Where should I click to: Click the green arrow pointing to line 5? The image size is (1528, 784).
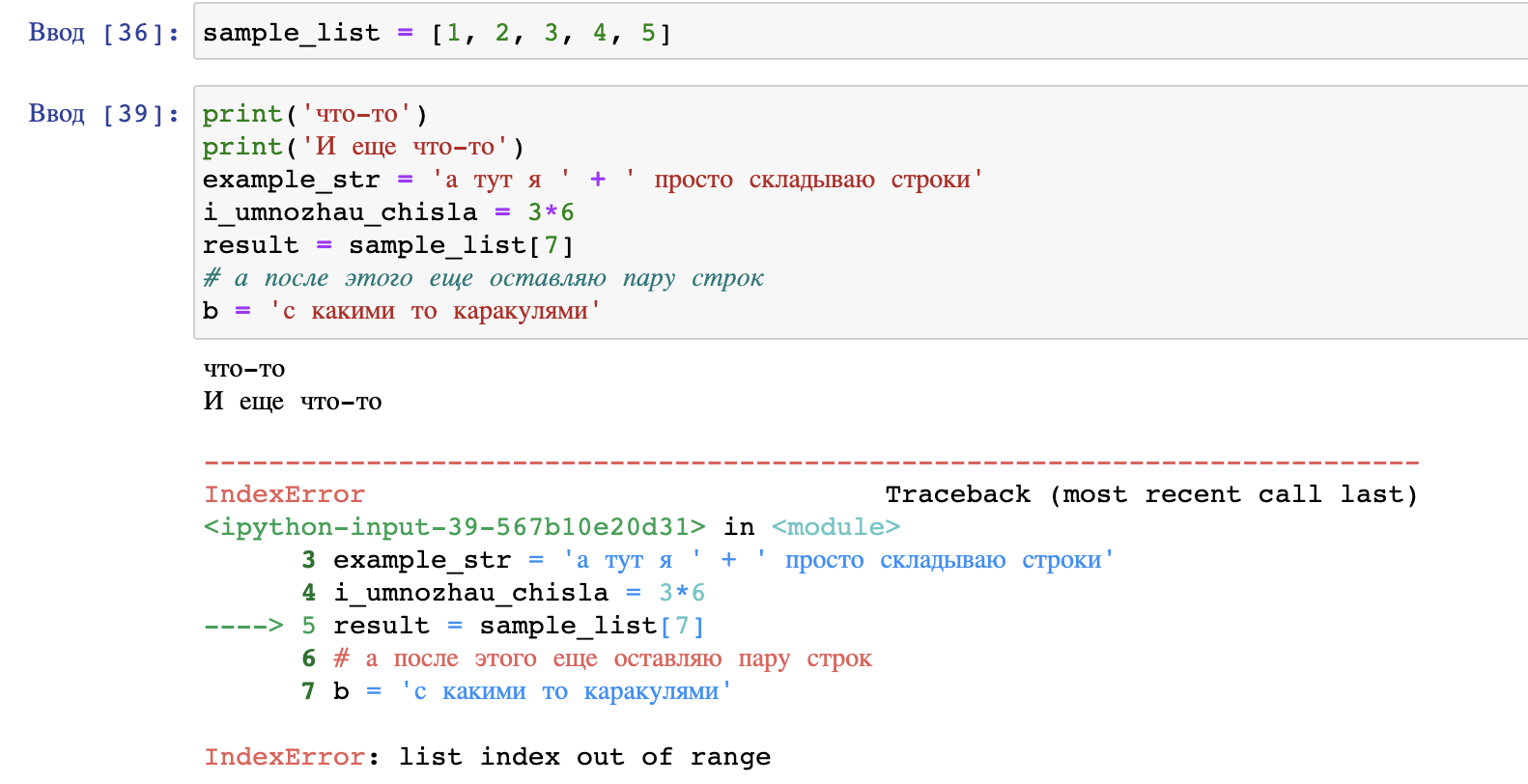coord(243,626)
